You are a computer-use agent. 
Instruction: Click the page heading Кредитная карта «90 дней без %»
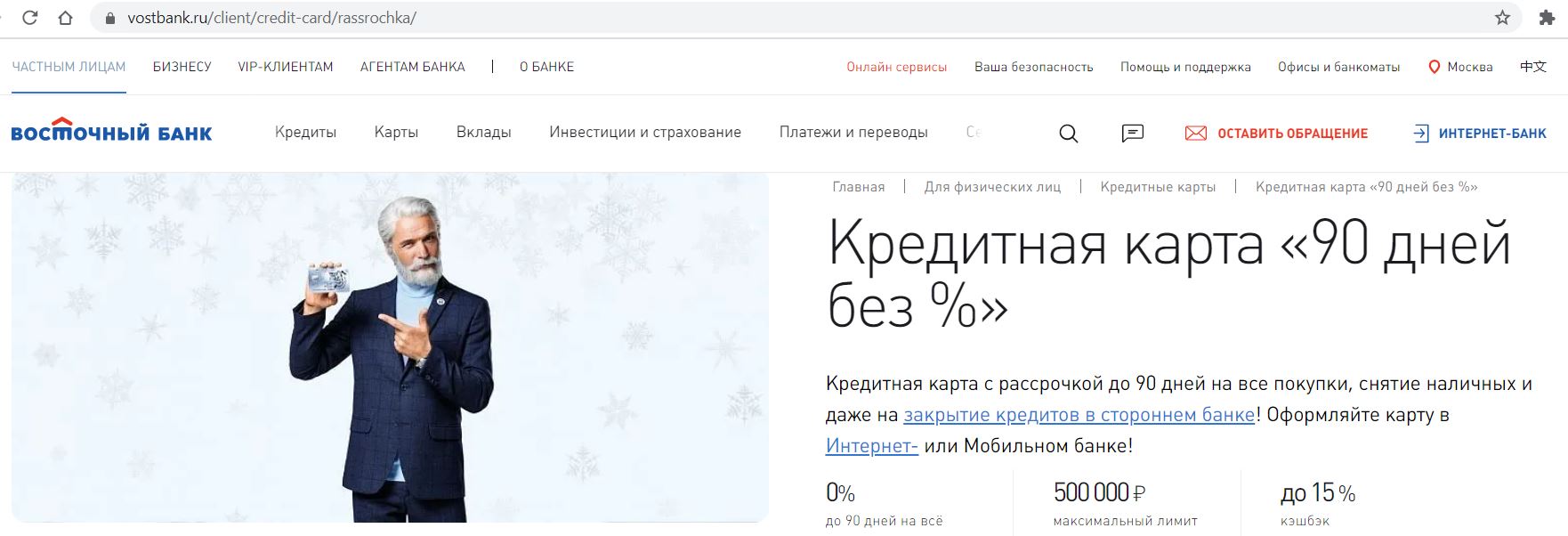[1169, 274]
